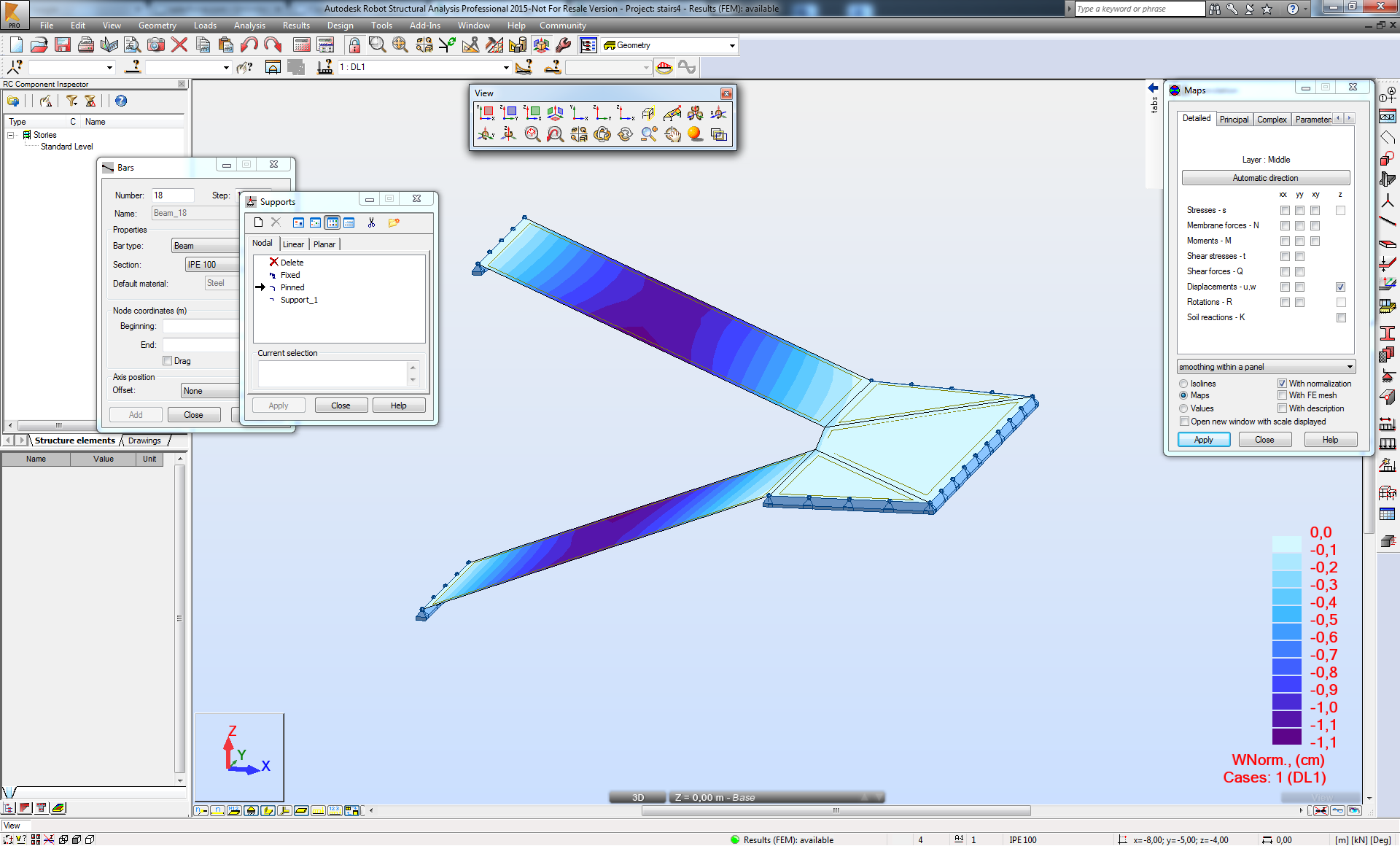Click the calculator icon in main toolbar
1400x846 pixels.
pyautogui.click(x=302, y=45)
